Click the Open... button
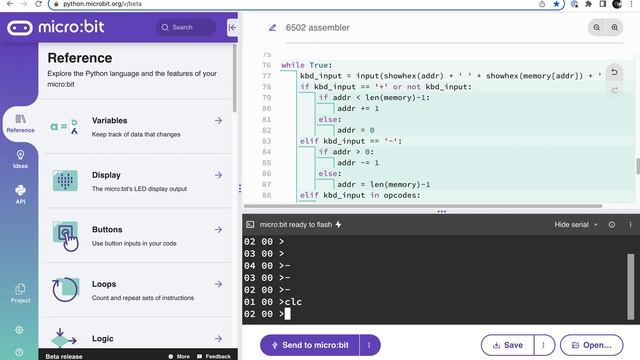This screenshot has height=360, width=640. point(592,345)
